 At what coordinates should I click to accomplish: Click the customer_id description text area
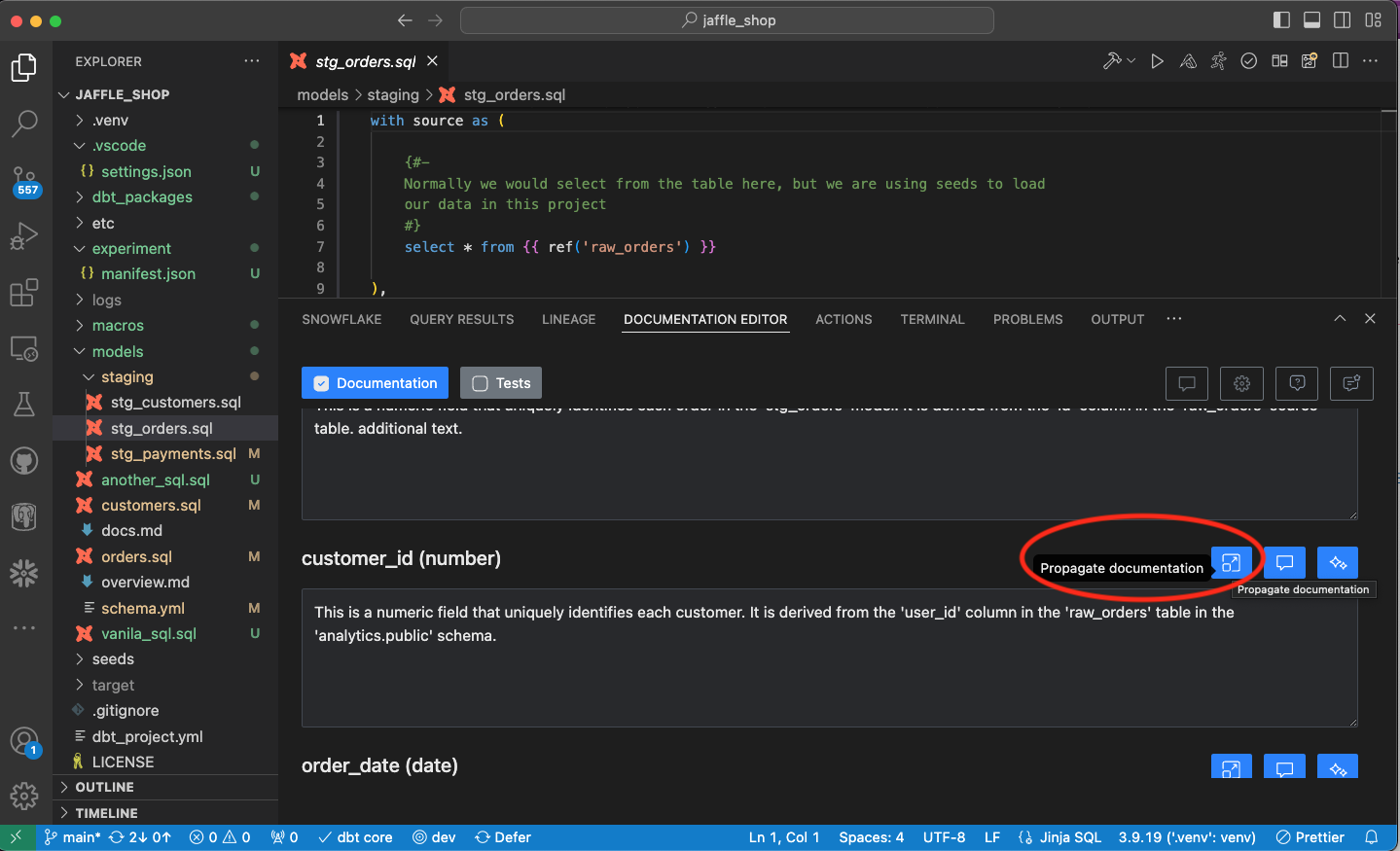pyautogui.click(x=830, y=657)
